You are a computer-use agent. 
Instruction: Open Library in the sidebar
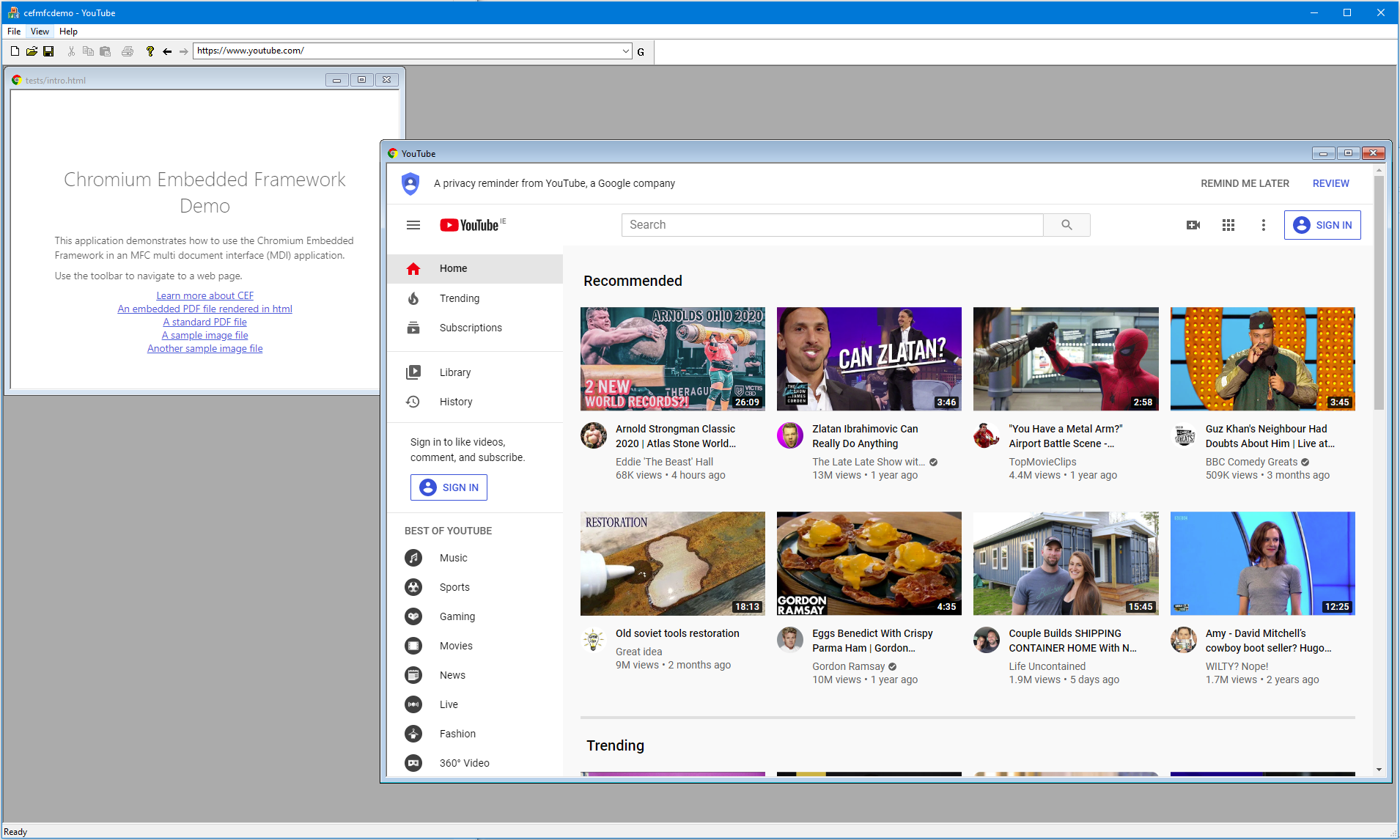click(475, 372)
